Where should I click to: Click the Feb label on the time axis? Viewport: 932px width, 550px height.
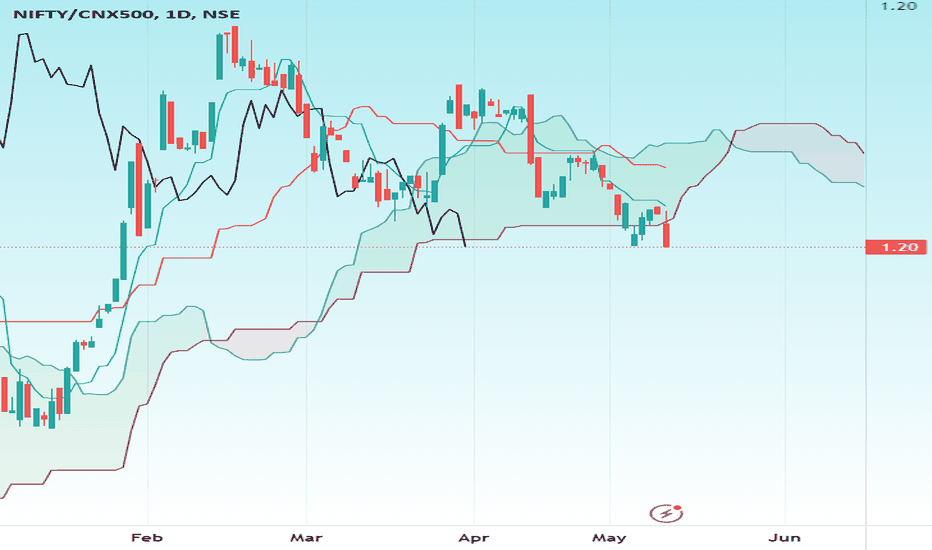[147, 538]
